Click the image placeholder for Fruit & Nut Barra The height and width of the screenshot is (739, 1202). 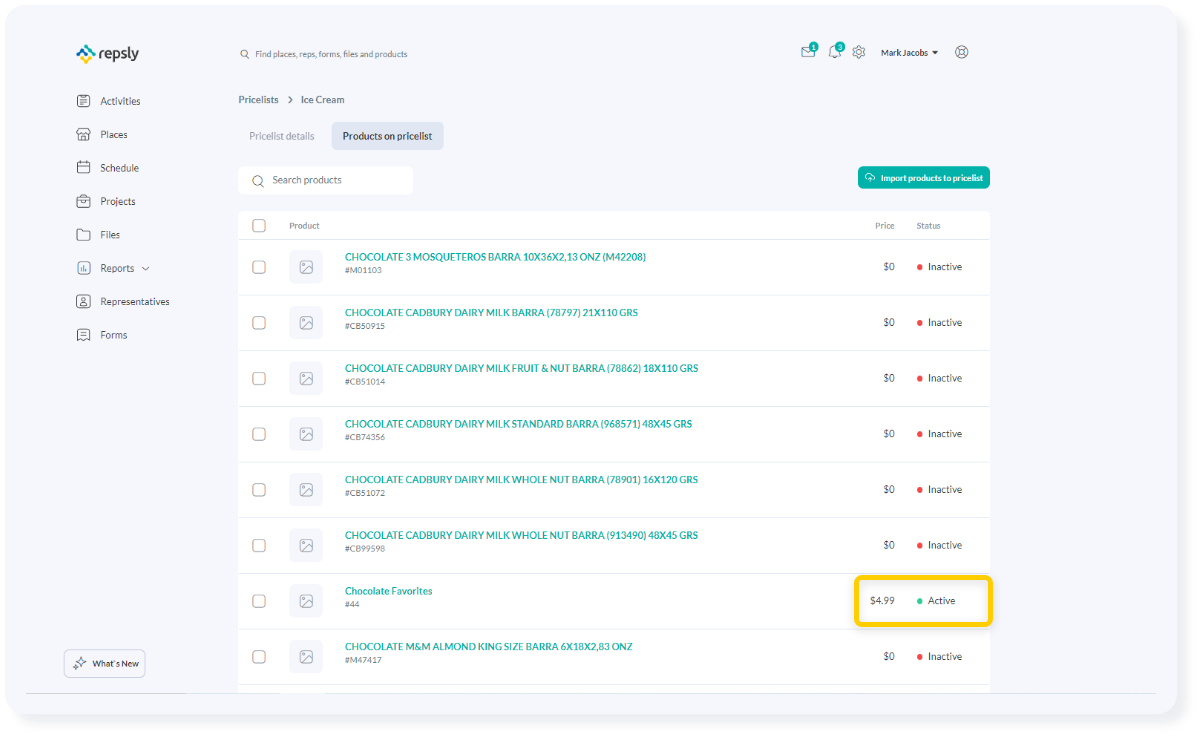coord(306,378)
